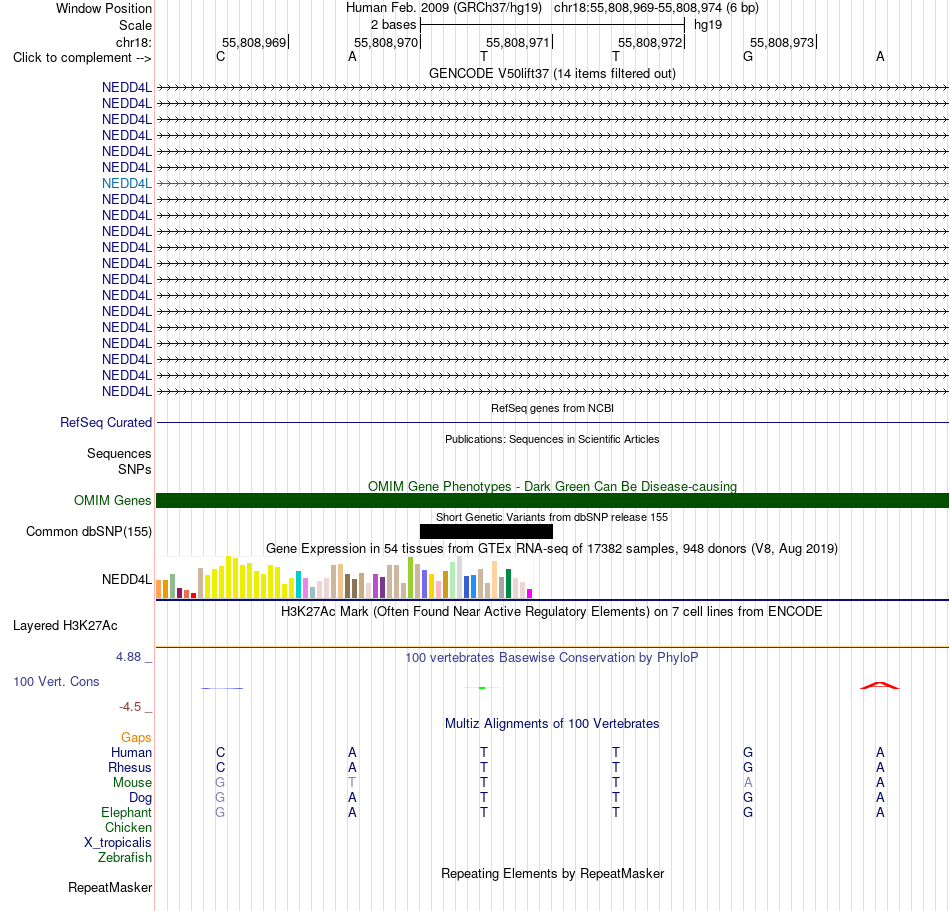Click the NEDD4L label beside the GTEx bar chart
This screenshot has height=911, width=950.
(x=127, y=579)
